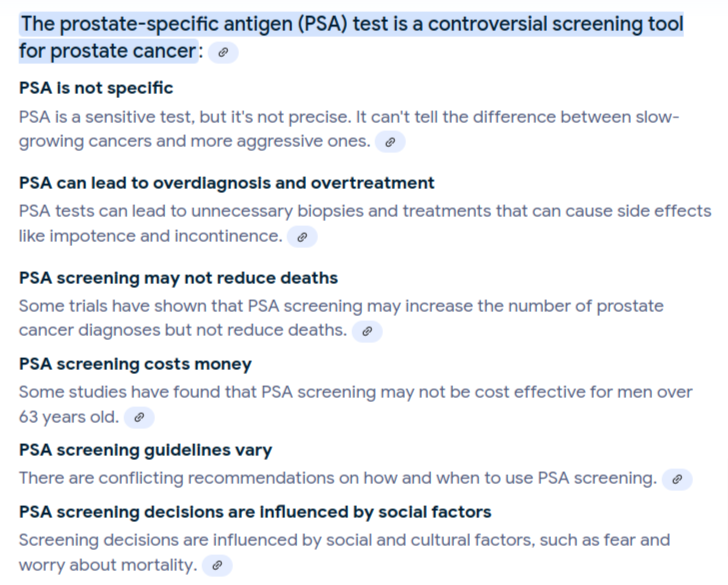728x585 pixels.
Task: Click paragraph about social and cultural factors
Action: click(x=344, y=552)
